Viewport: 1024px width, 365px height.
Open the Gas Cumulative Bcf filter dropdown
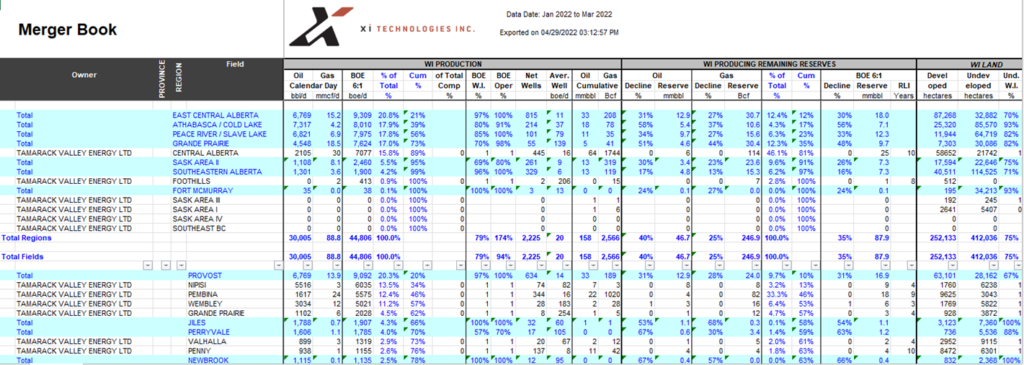tap(616, 265)
